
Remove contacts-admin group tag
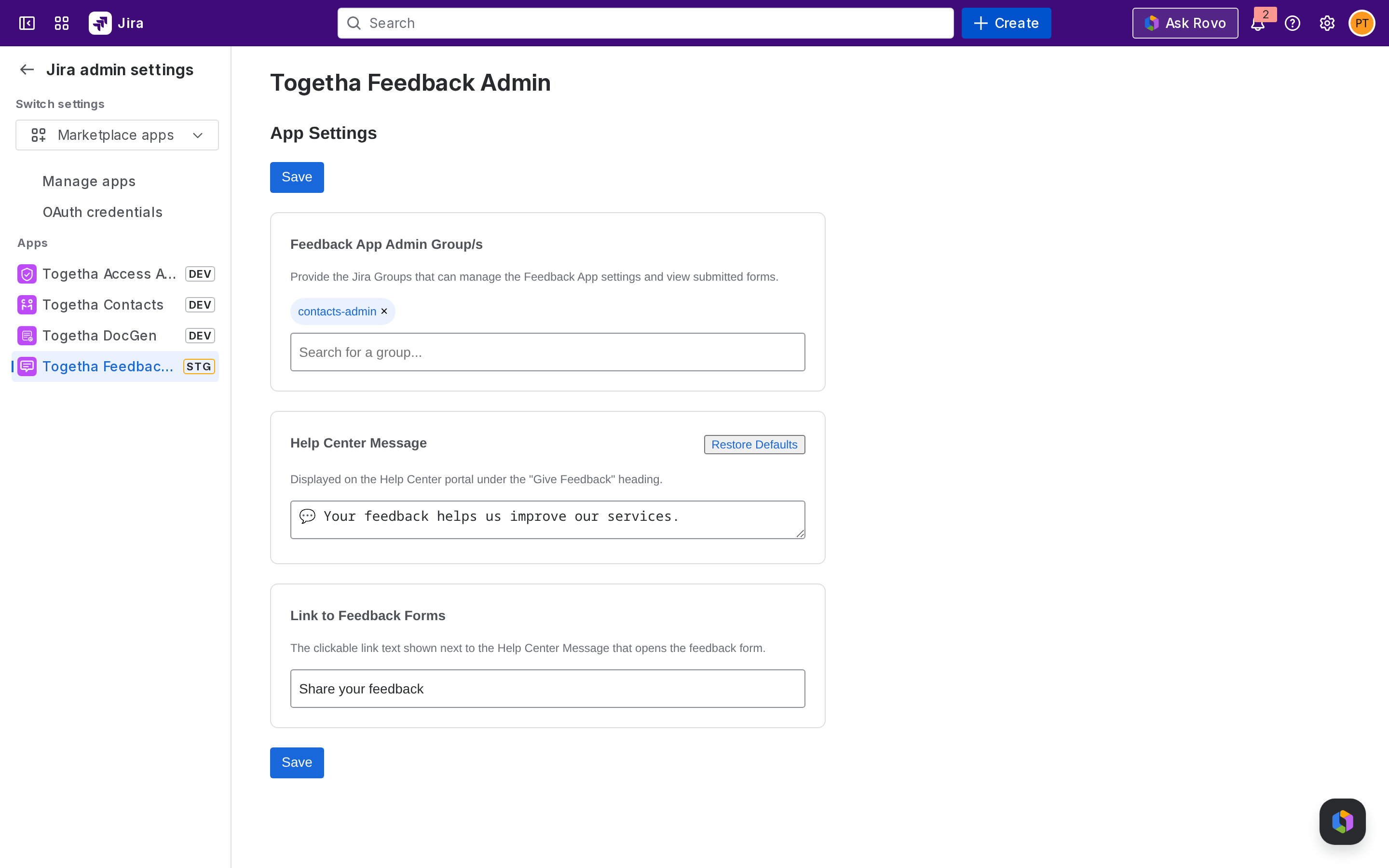[x=384, y=311]
